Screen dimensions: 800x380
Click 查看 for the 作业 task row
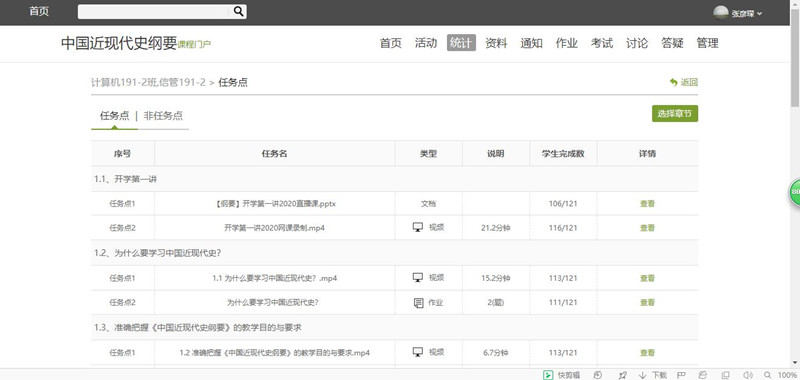647,302
